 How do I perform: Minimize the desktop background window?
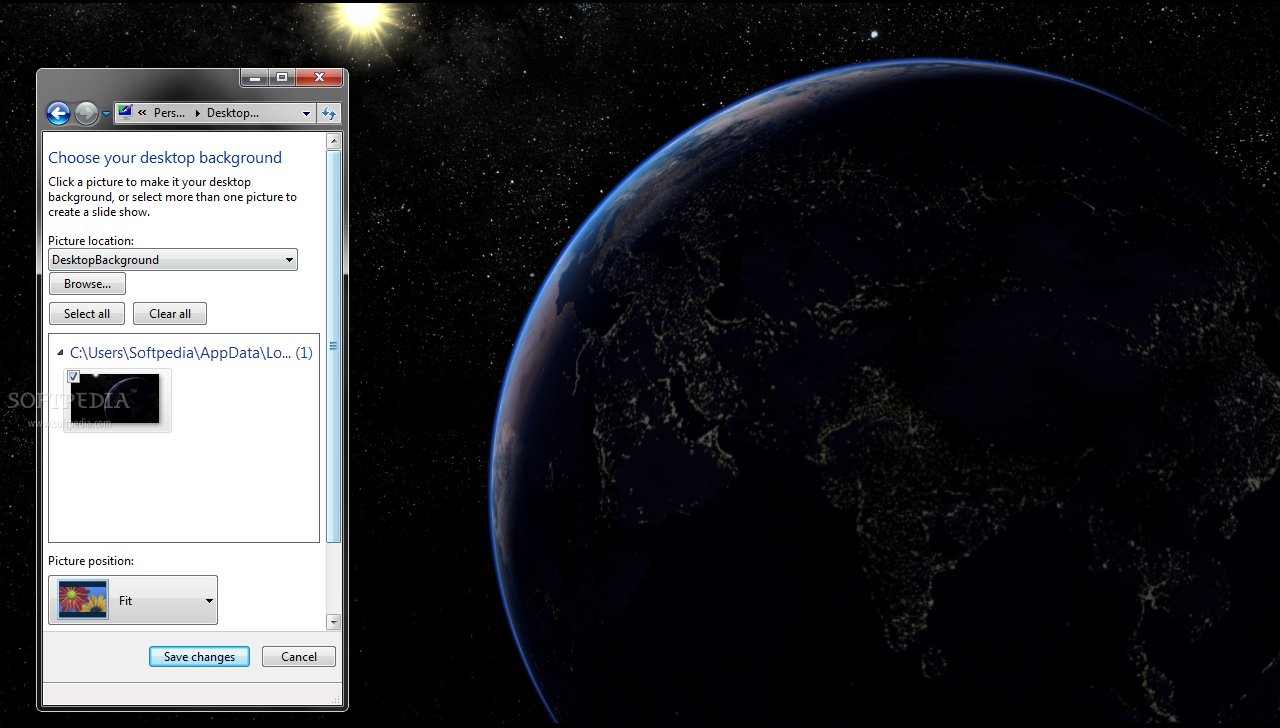(254, 77)
